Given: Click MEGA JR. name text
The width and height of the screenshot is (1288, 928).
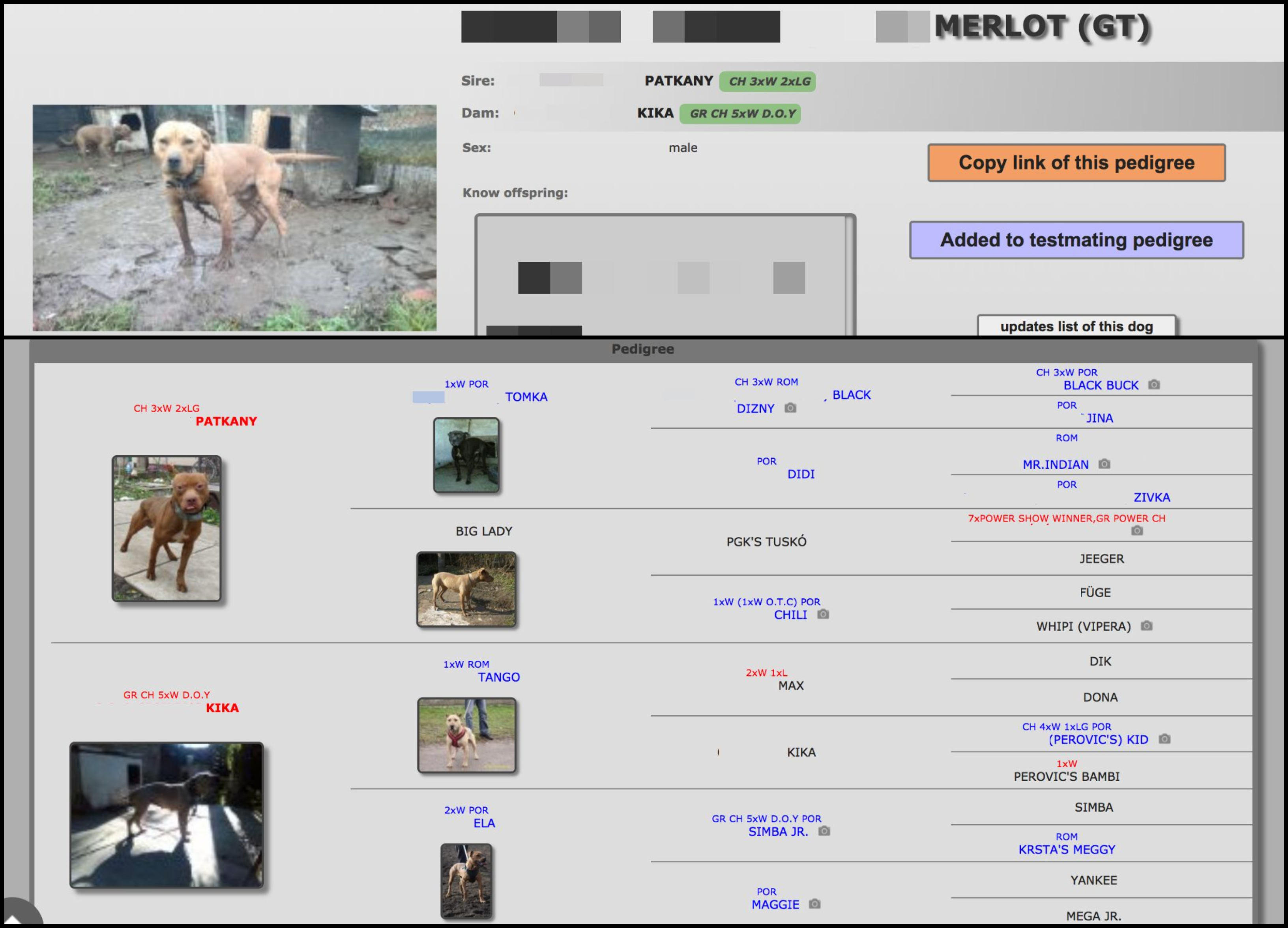Looking at the screenshot, I should 1093,916.
